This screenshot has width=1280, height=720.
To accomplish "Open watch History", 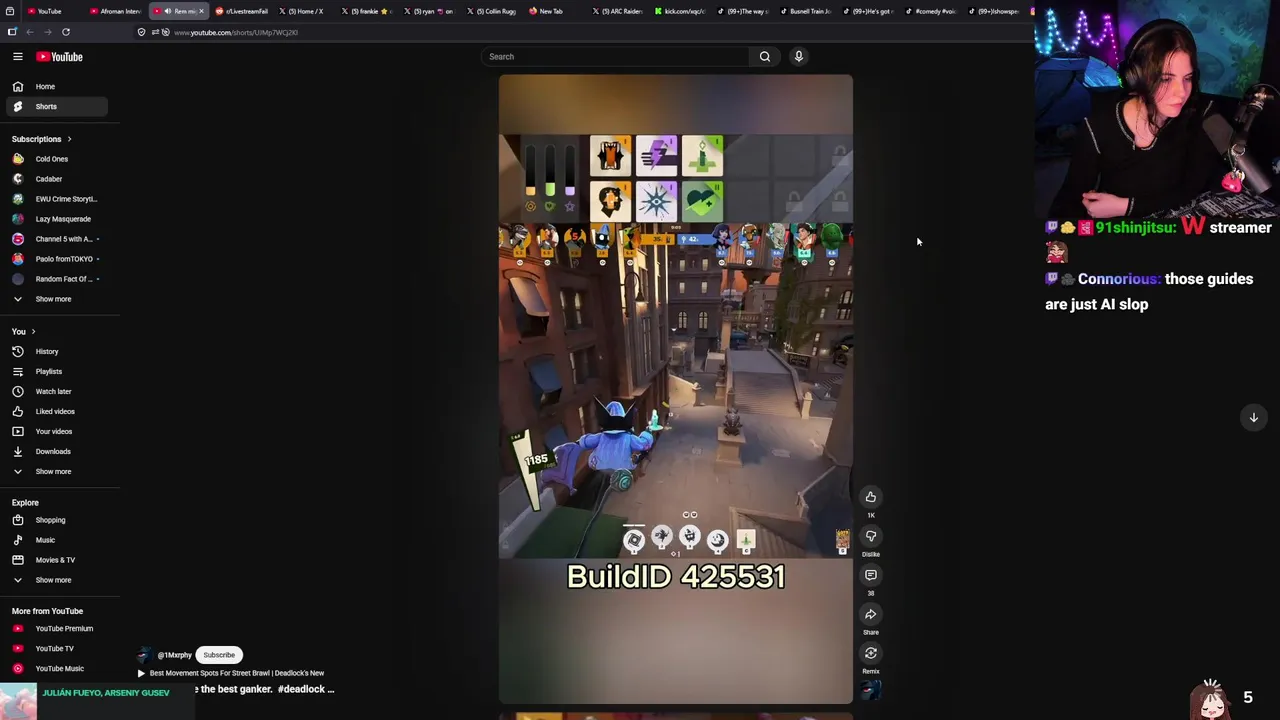I will [57, 352].
